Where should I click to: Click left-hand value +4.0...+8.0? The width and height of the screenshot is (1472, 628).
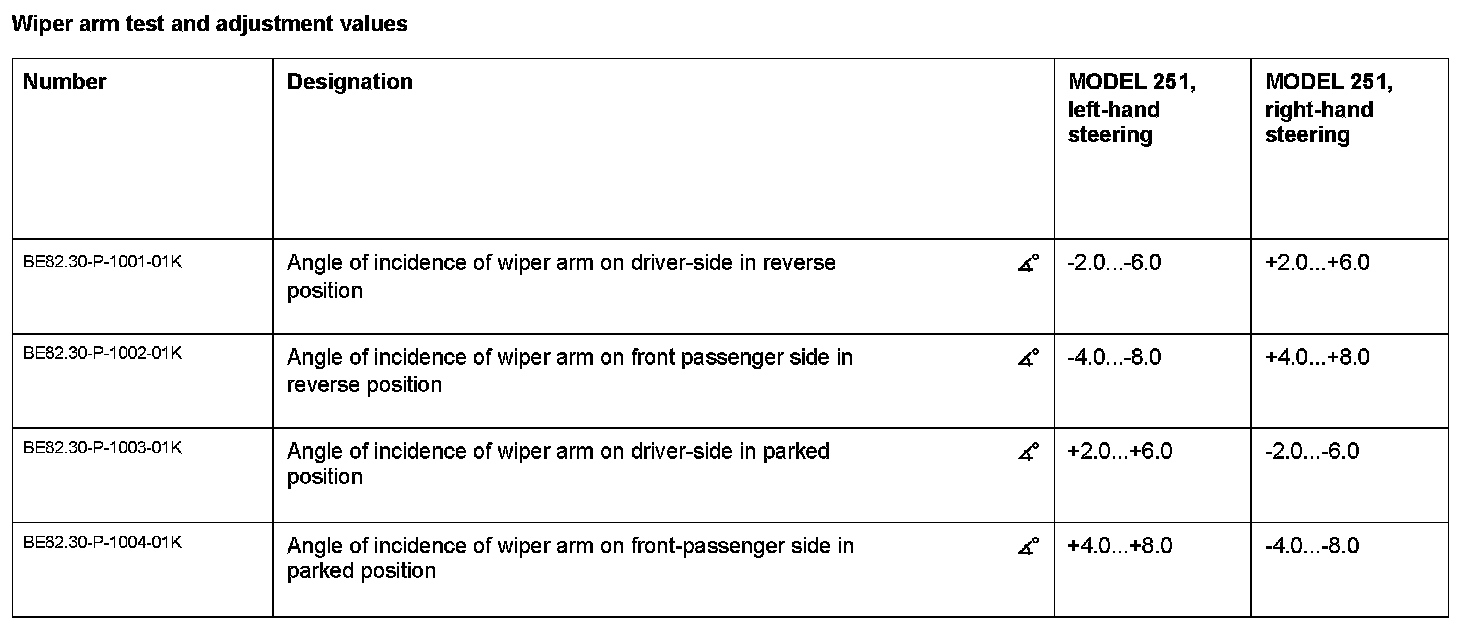coord(1120,546)
